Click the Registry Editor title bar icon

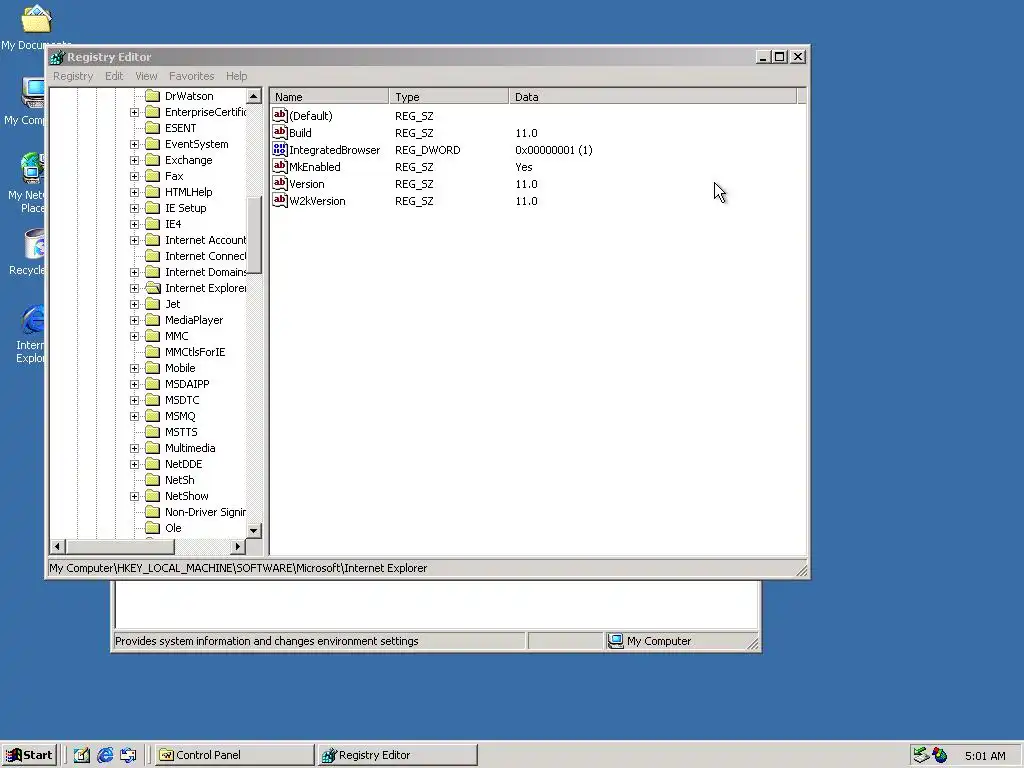(x=57, y=57)
